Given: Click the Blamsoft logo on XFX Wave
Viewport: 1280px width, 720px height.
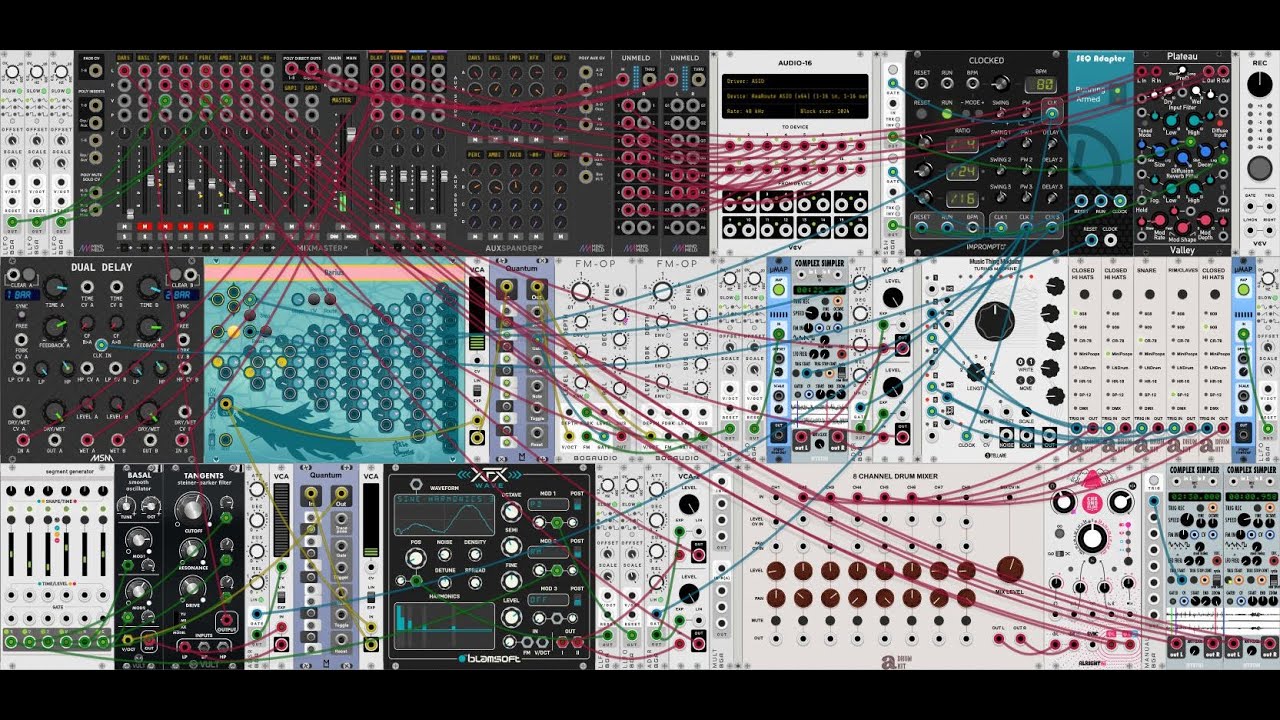Looking at the screenshot, I should click(489, 659).
